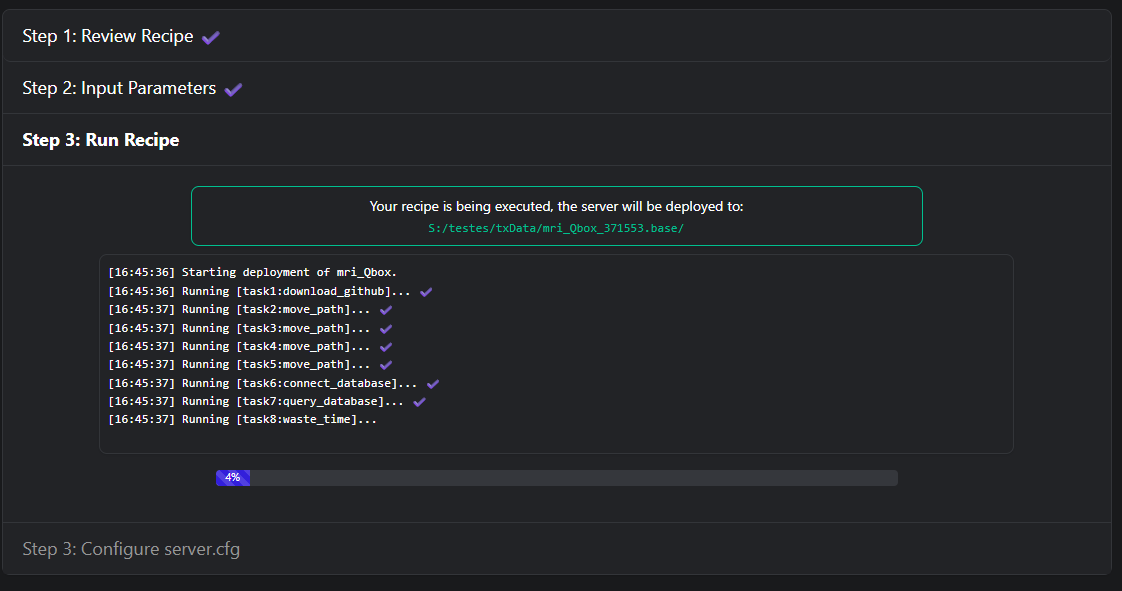The image size is (1122, 591).
Task: Expand the Step 1: Review Recipe section
Action: click(108, 36)
